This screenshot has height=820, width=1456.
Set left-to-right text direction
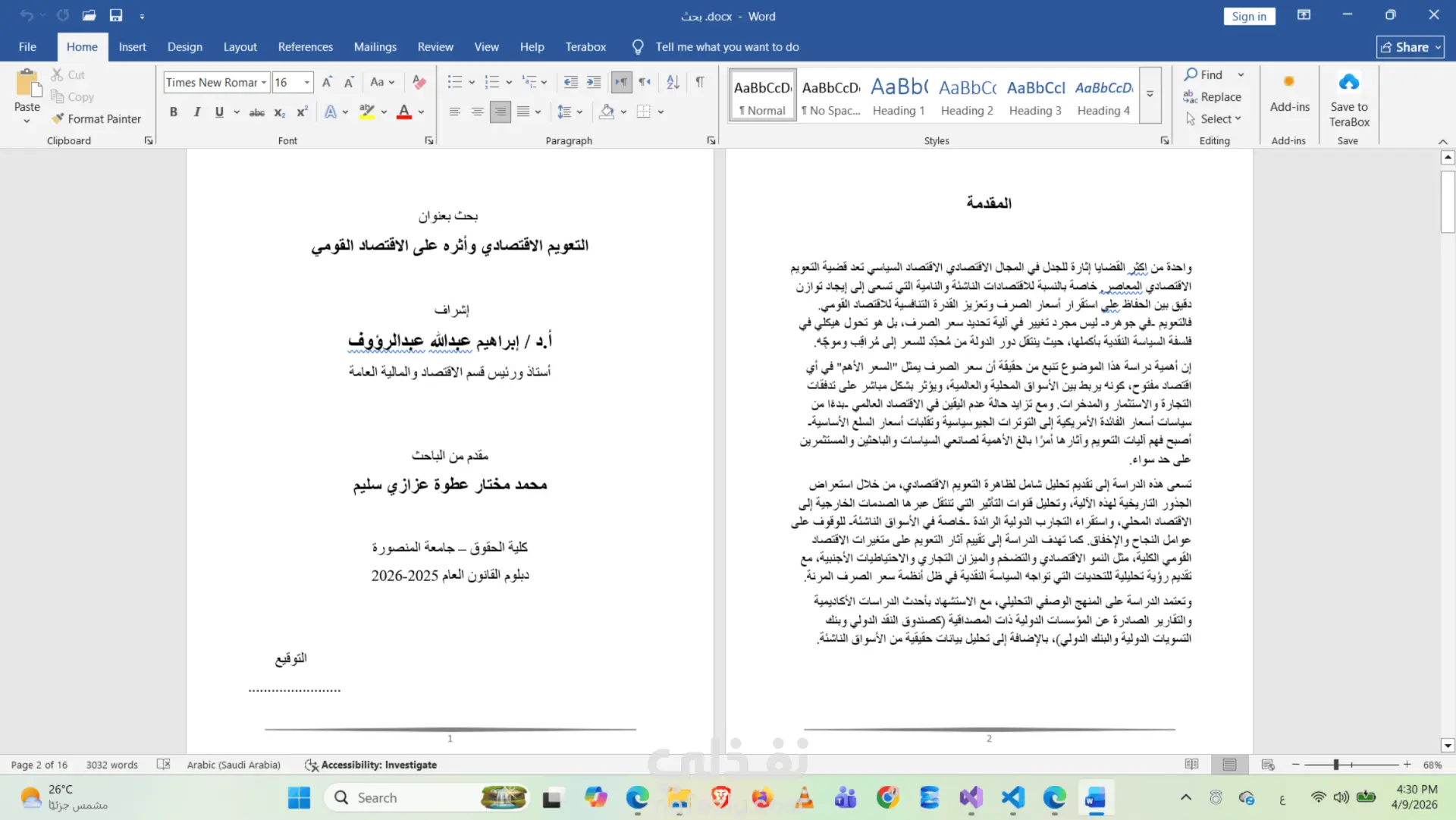[x=621, y=82]
